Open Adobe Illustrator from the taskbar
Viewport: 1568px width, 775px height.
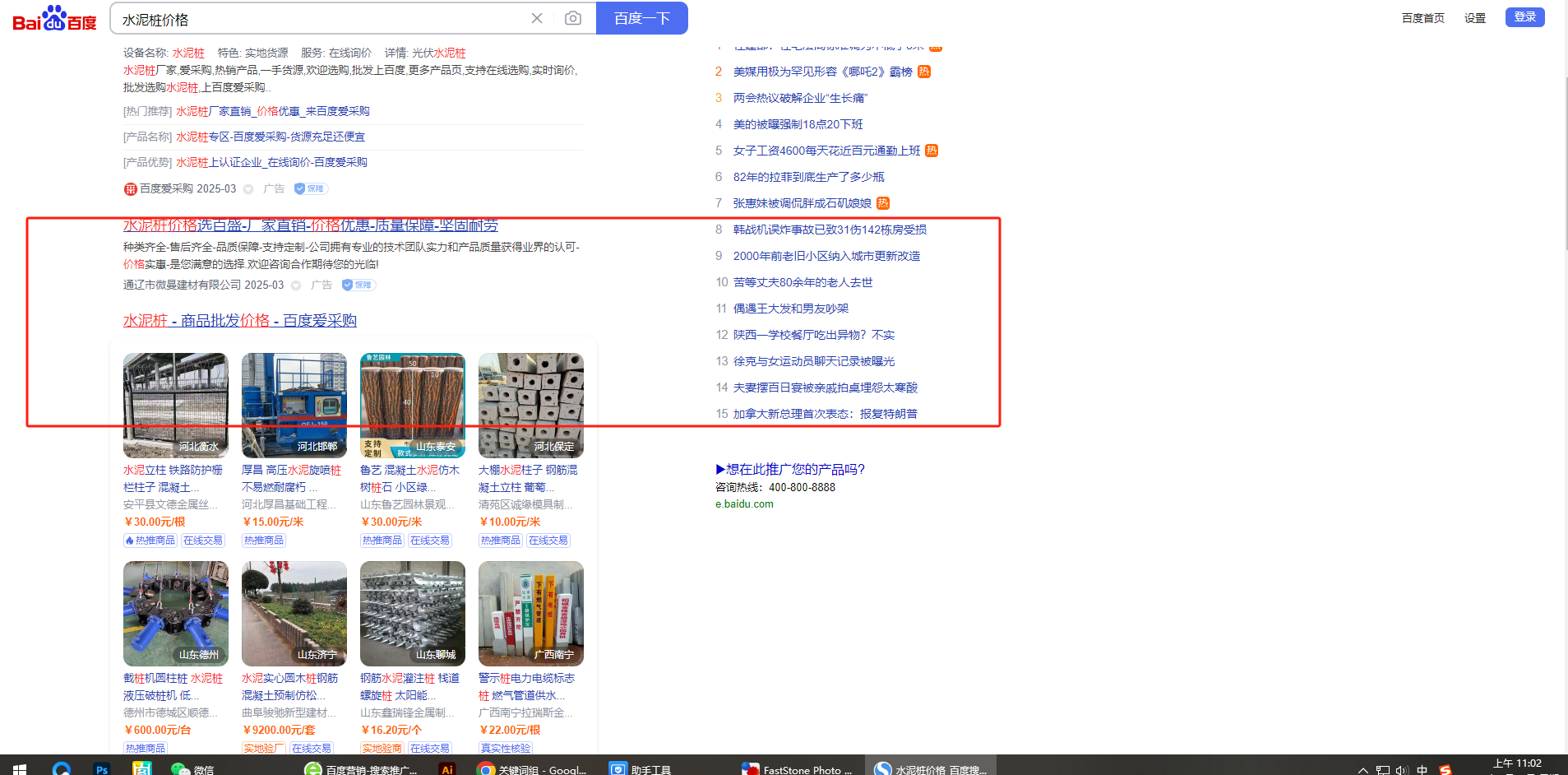click(446, 769)
